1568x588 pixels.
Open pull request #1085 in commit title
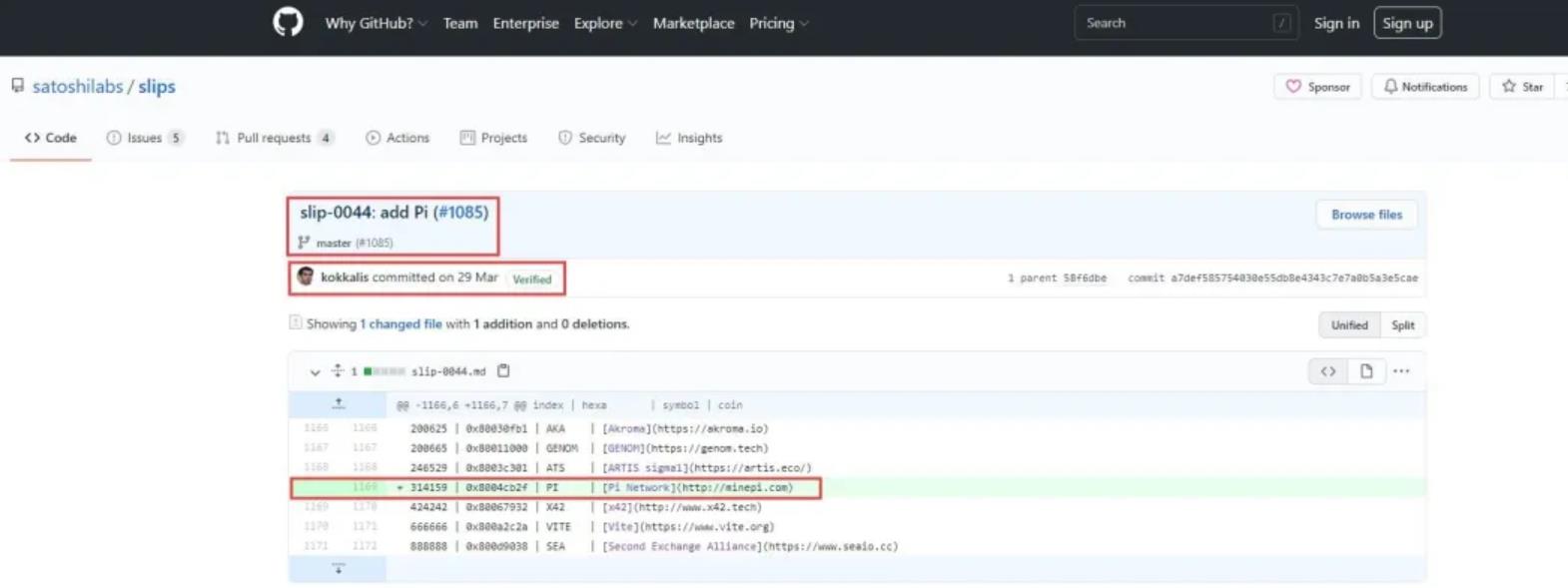461,212
